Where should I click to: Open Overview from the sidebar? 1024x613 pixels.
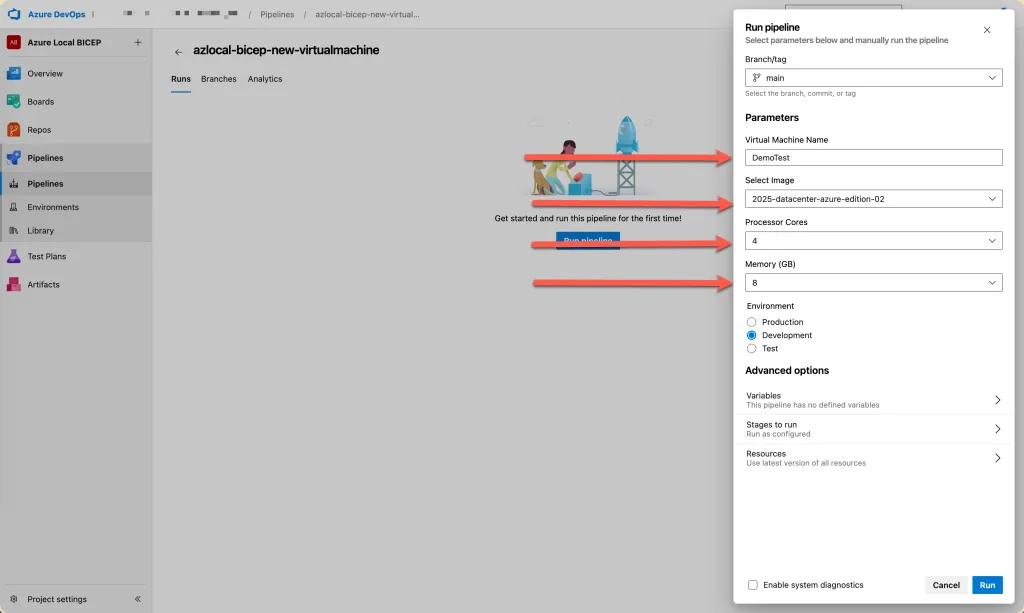pyautogui.click(x=44, y=74)
